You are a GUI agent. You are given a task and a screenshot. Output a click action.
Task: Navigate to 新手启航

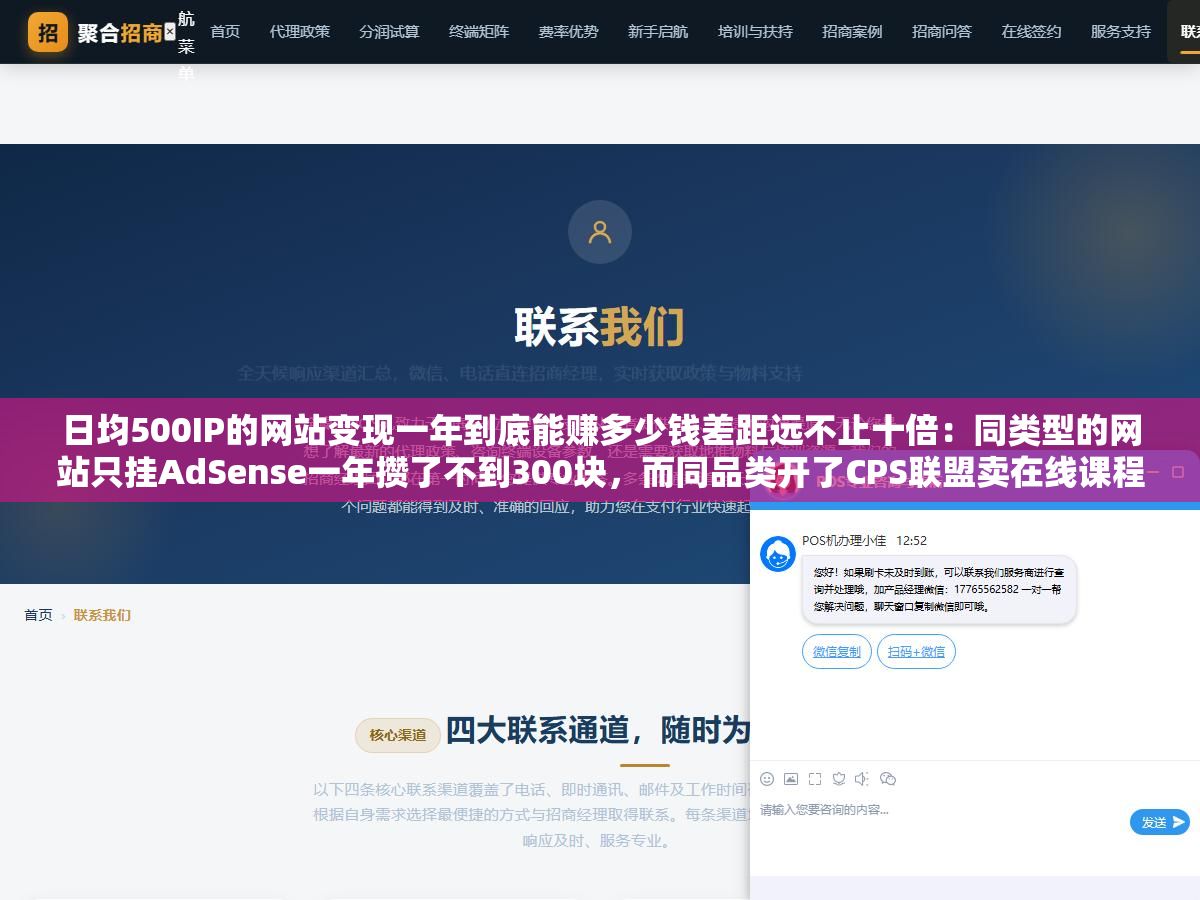point(658,32)
